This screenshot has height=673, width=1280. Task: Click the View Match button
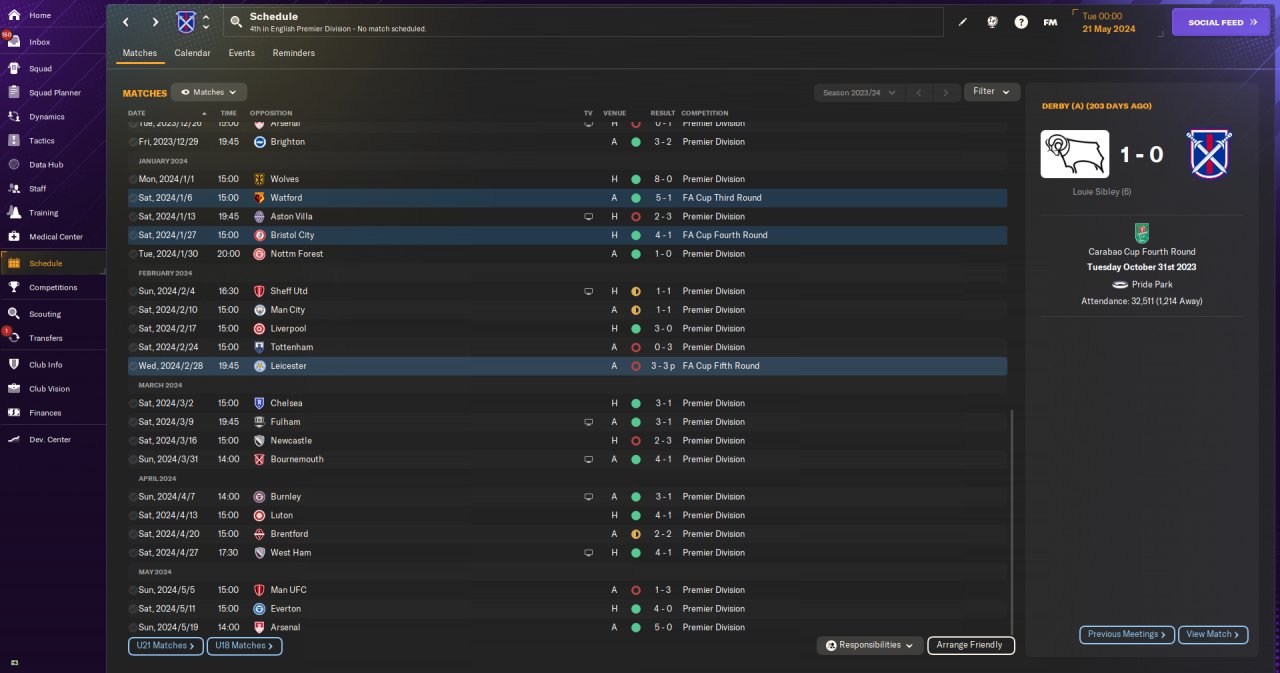[x=1214, y=634]
